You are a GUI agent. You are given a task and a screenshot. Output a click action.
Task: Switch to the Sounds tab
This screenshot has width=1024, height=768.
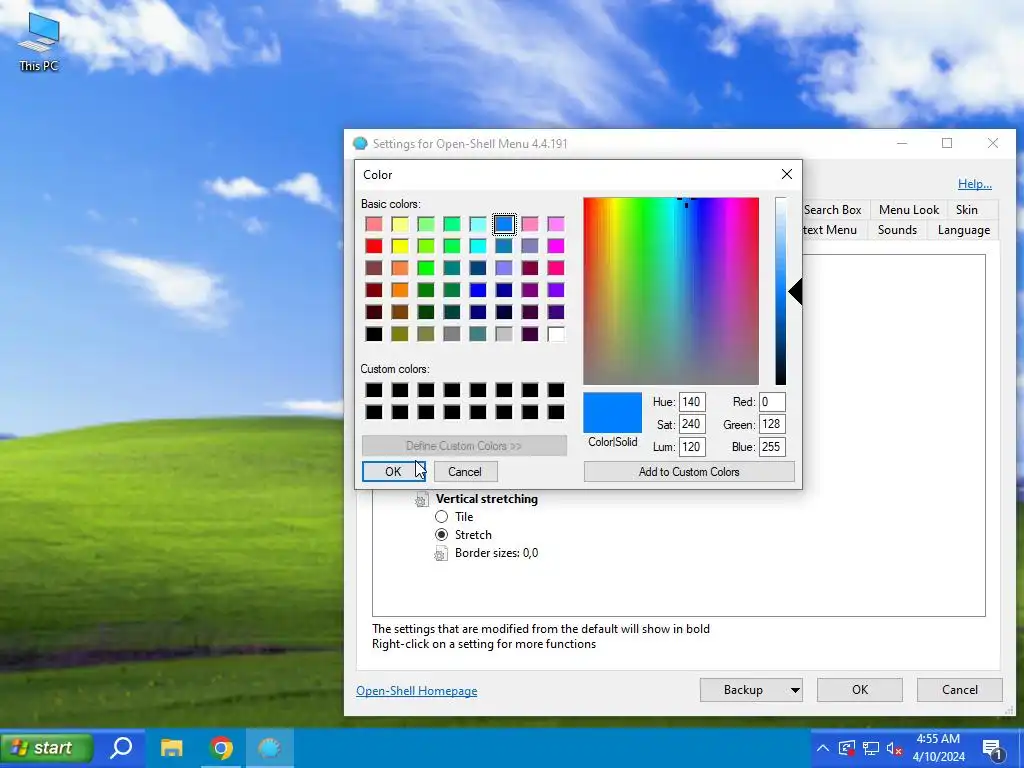tap(897, 230)
